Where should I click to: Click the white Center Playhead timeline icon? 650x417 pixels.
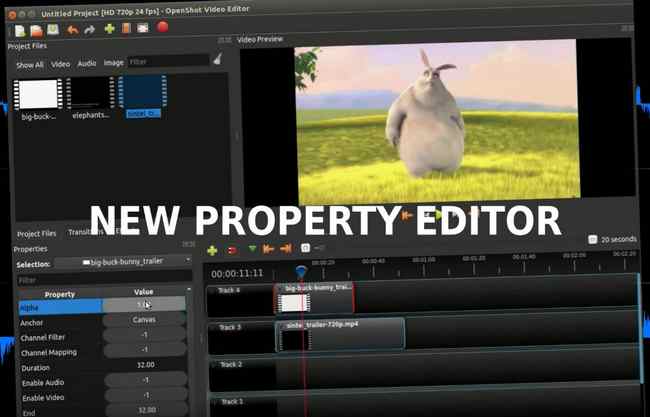click(x=305, y=248)
